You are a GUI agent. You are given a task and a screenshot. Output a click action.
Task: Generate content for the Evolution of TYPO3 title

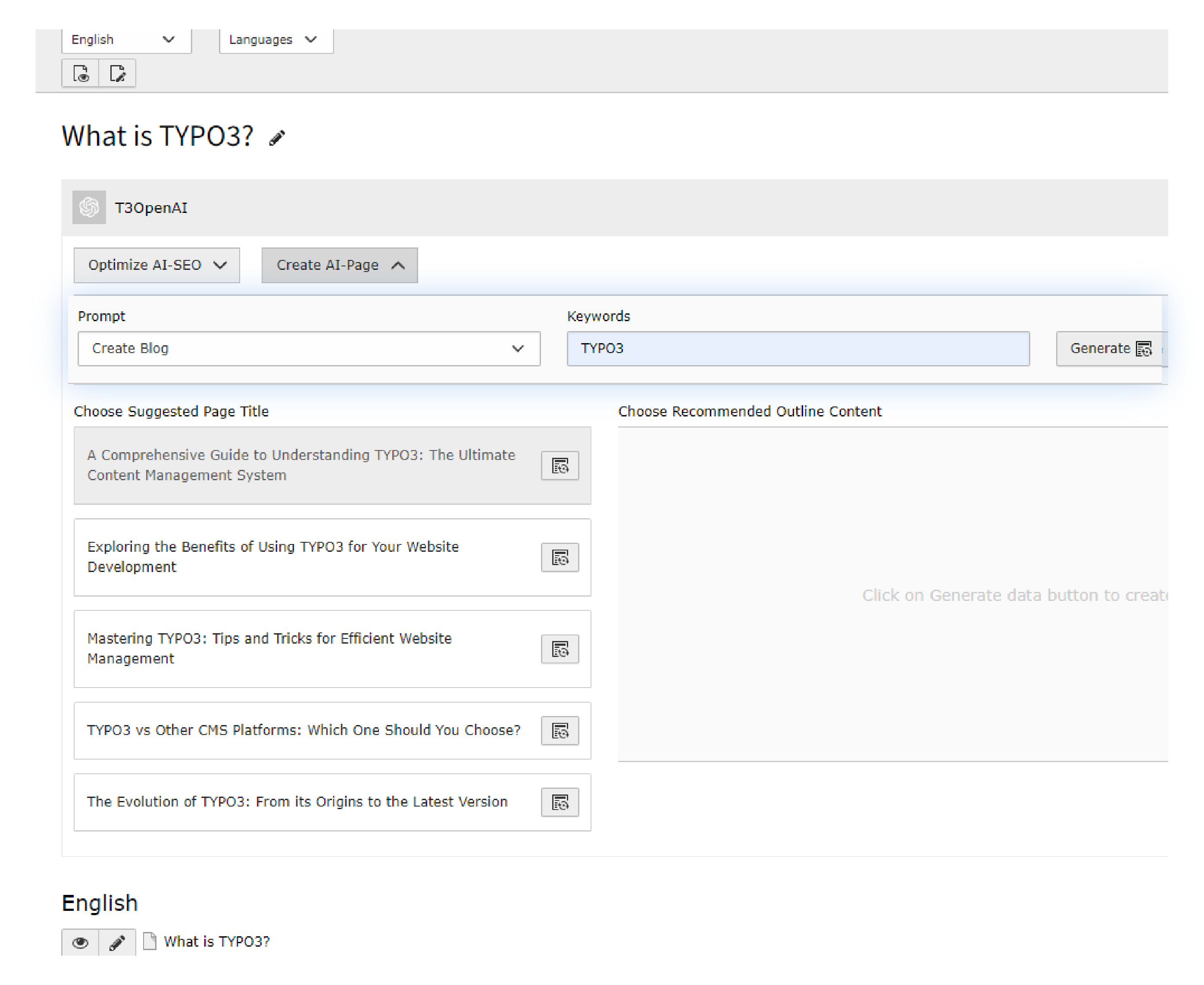pyautogui.click(x=560, y=802)
